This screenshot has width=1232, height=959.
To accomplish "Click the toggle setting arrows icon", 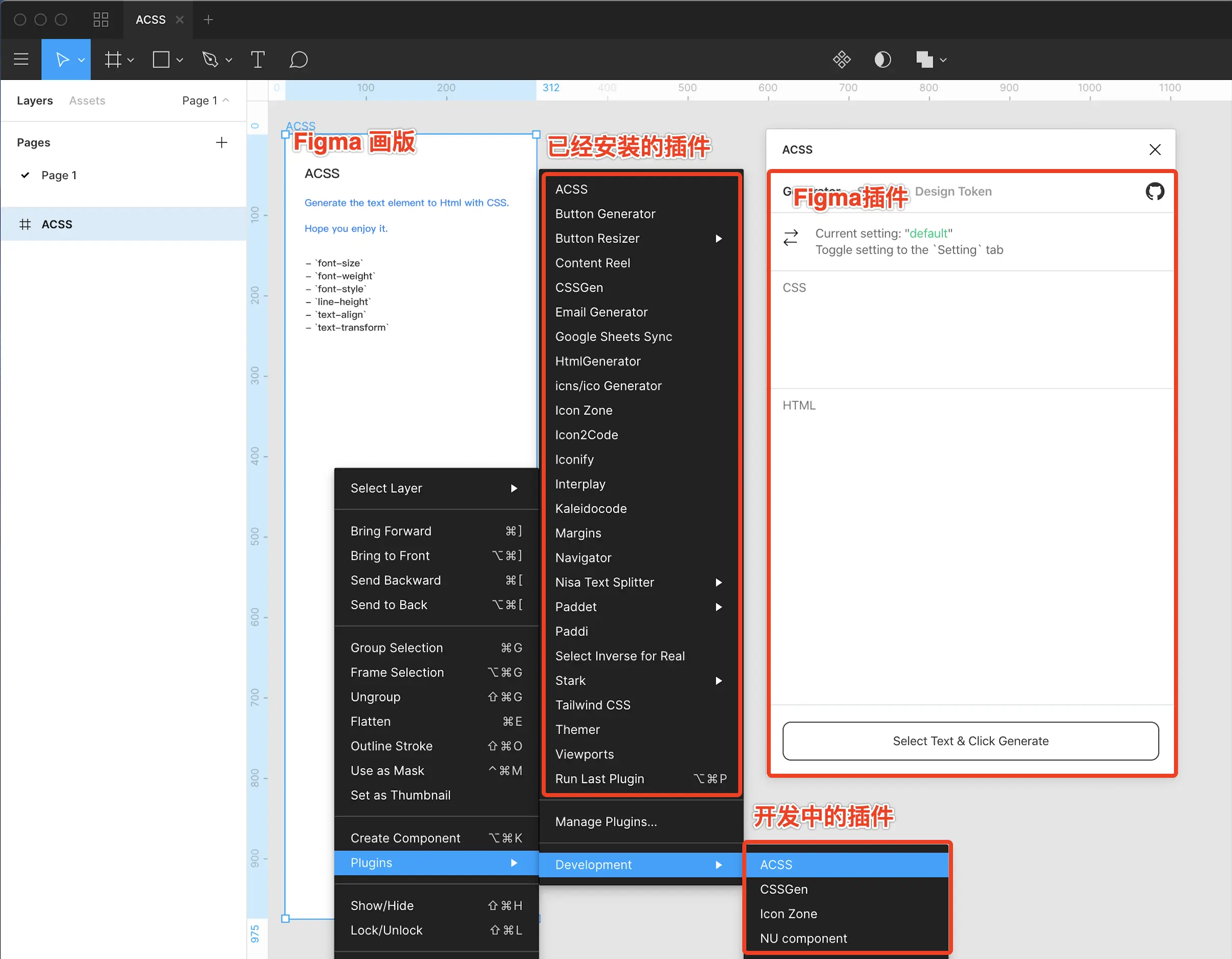I will [x=791, y=238].
